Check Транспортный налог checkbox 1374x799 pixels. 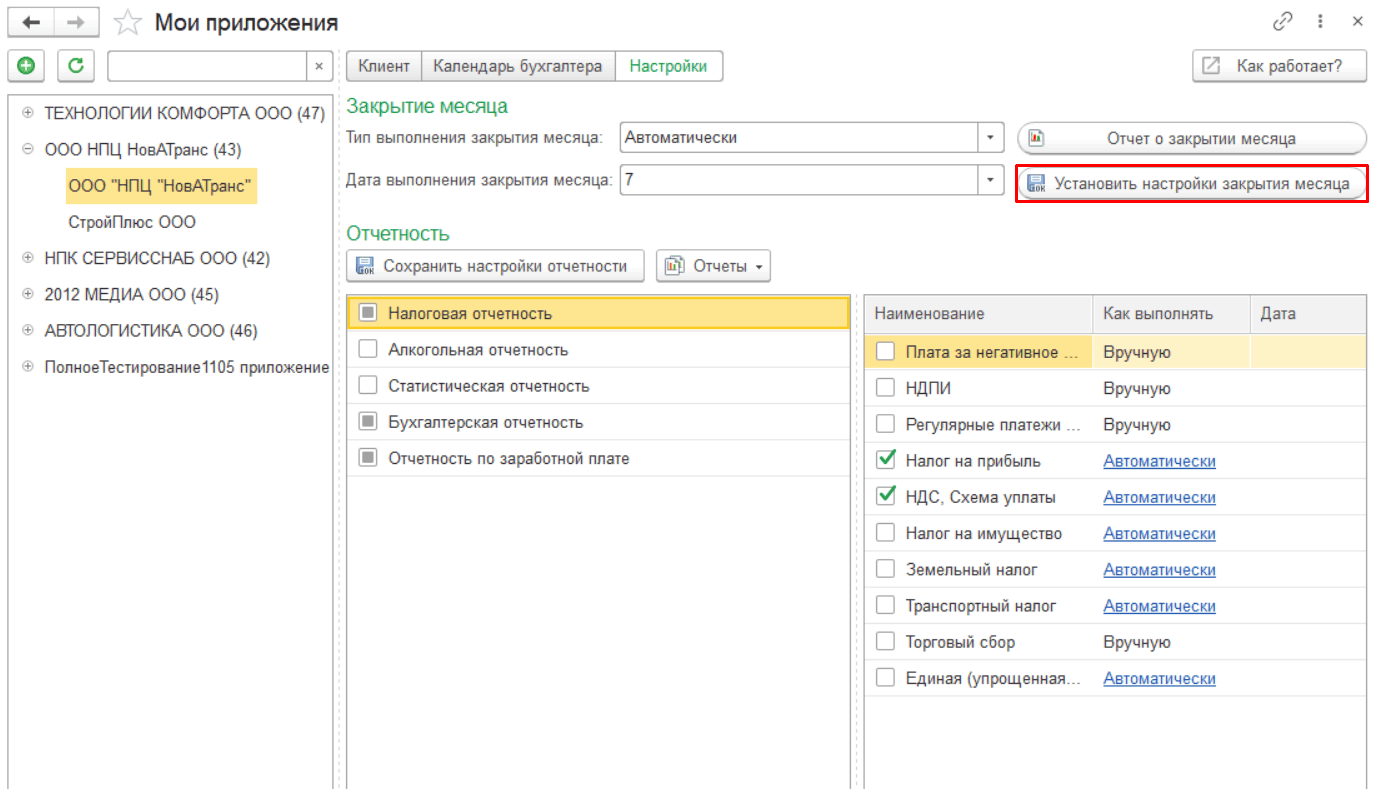tap(885, 605)
